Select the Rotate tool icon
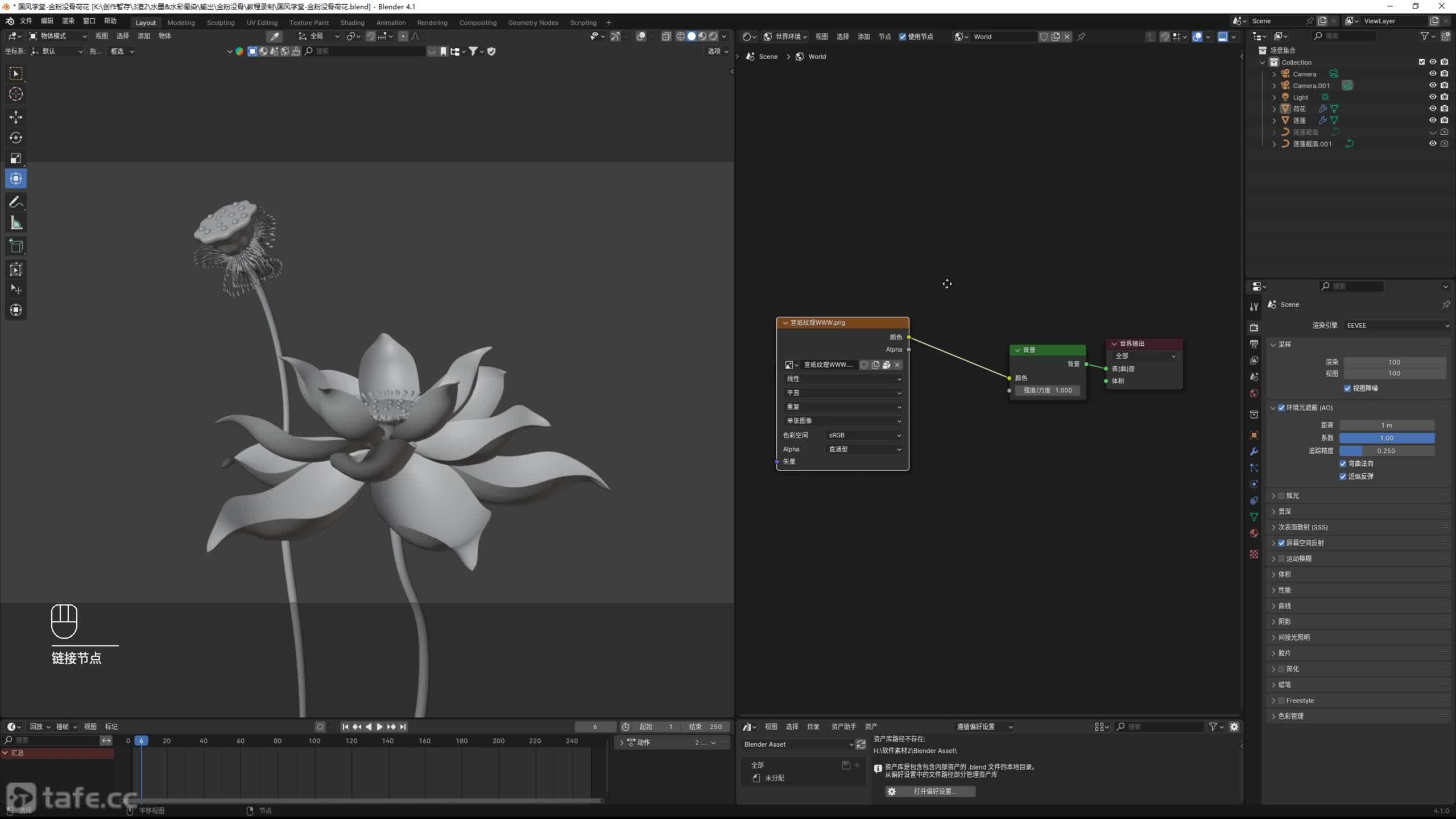The image size is (1456, 819). point(16,138)
